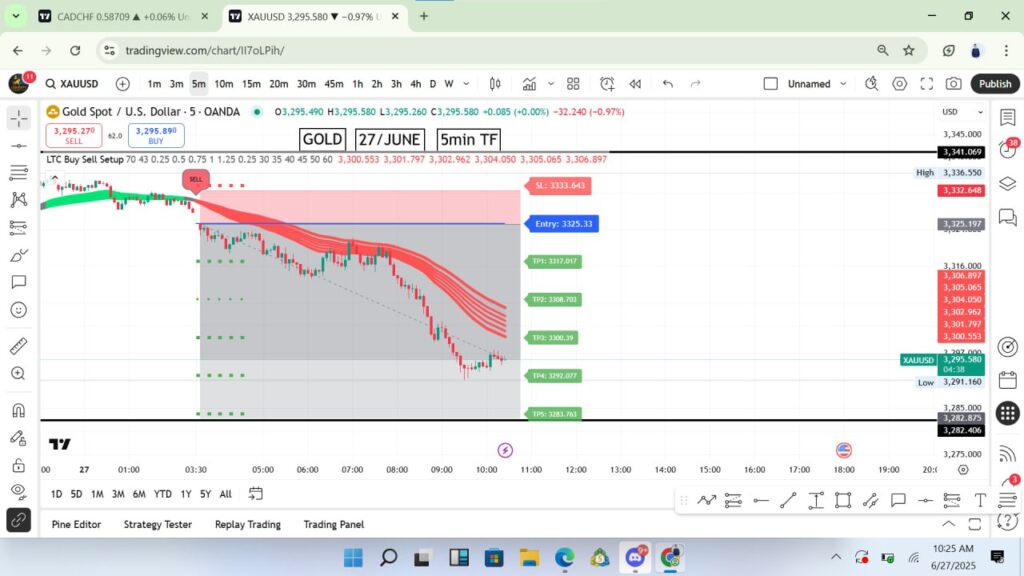Viewport: 1024px width, 576px height.
Task: Expand the timeframe list dropdown arrow
Action: point(466,84)
